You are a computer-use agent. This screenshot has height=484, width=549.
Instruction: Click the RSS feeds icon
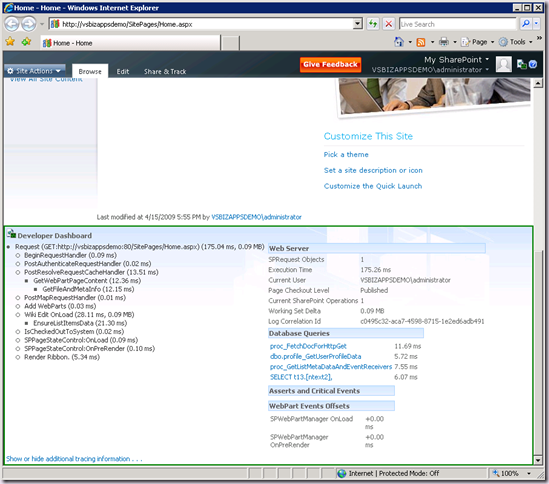pyautogui.click(x=421, y=42)
